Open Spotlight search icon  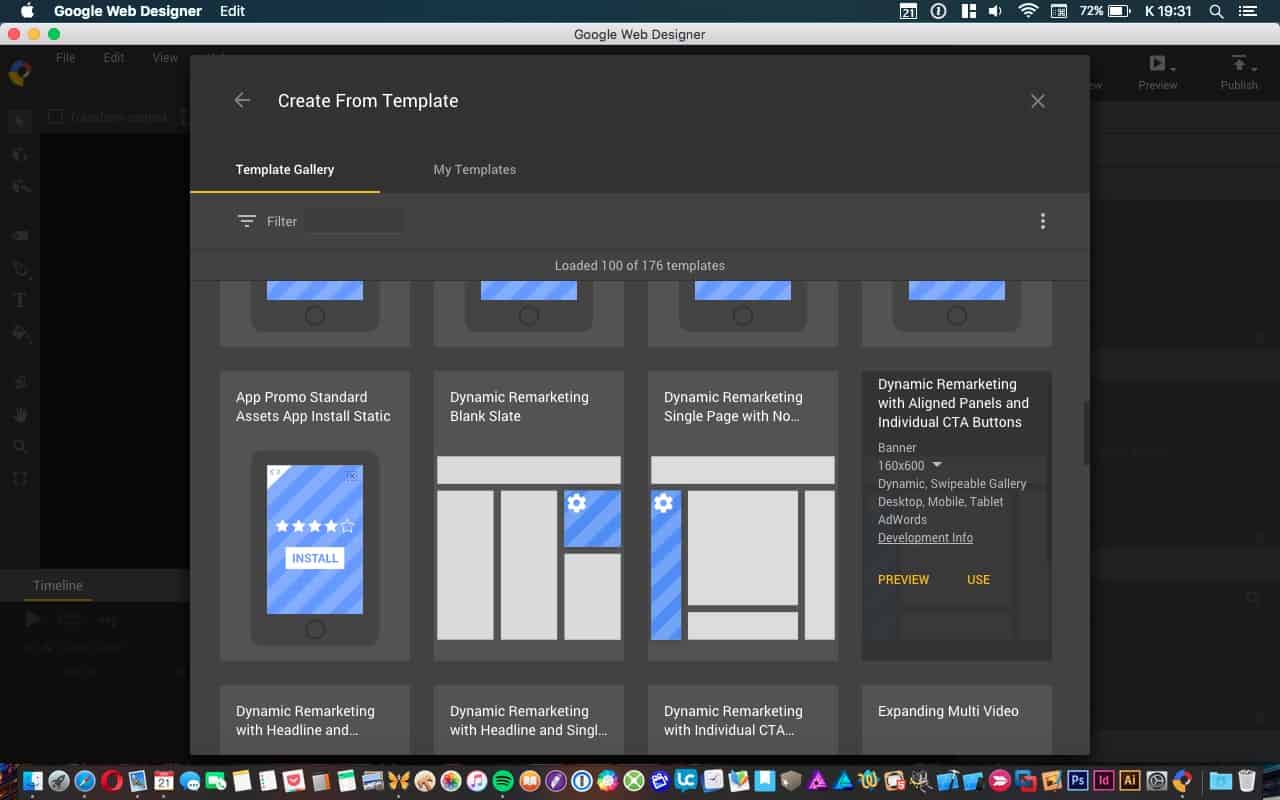[x=1216, y=11]
